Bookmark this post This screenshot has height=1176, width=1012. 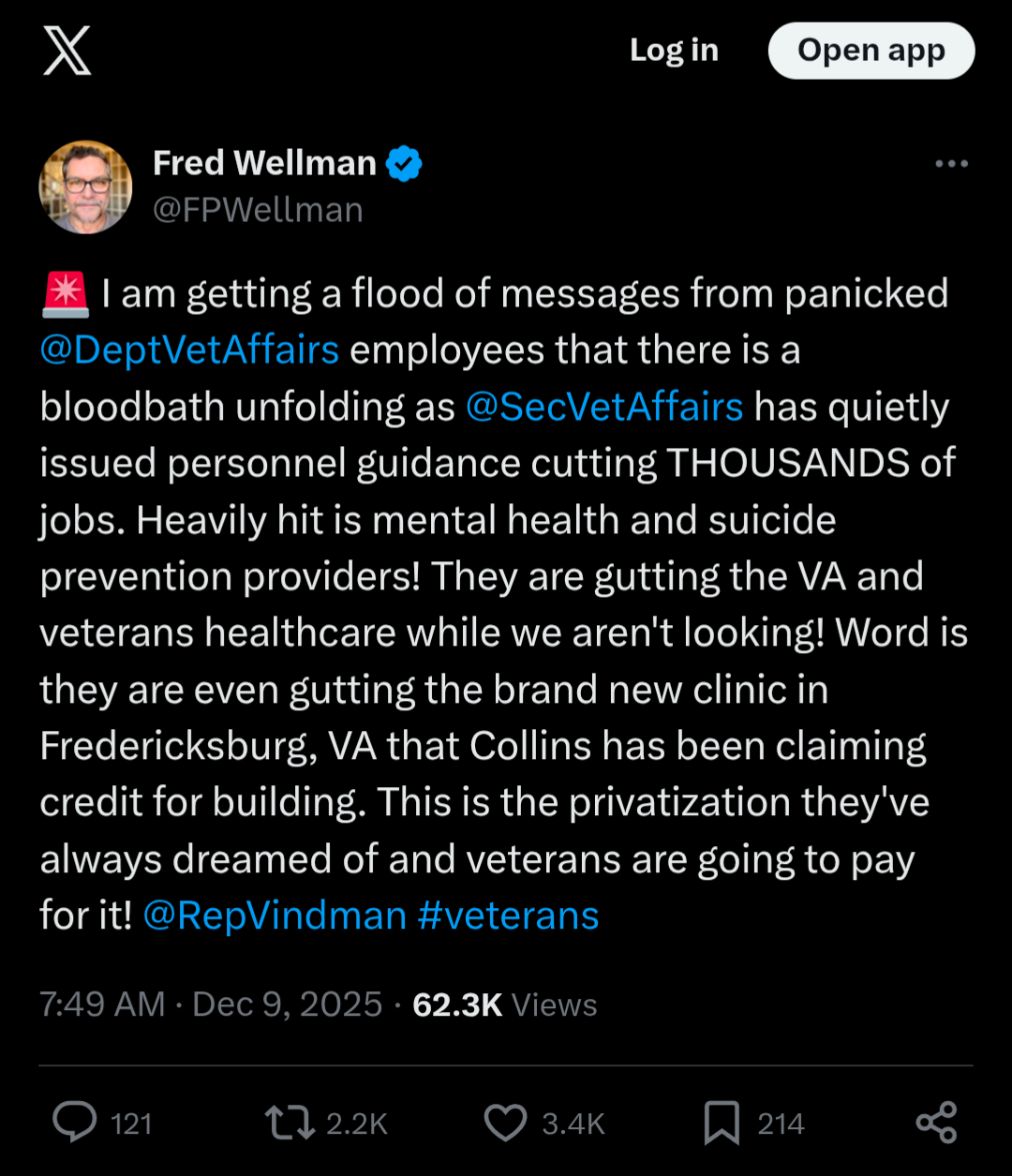(722, 1123)
